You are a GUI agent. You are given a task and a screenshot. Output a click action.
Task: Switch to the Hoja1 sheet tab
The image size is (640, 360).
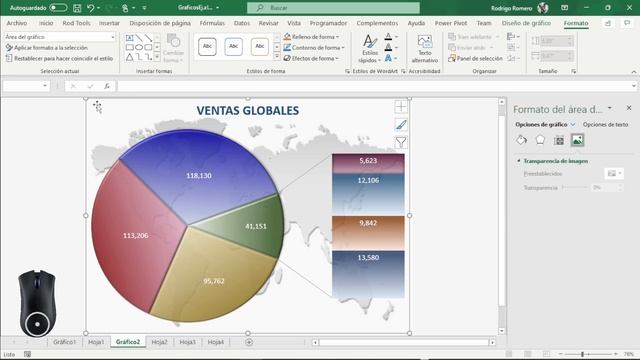click(96, 342)
